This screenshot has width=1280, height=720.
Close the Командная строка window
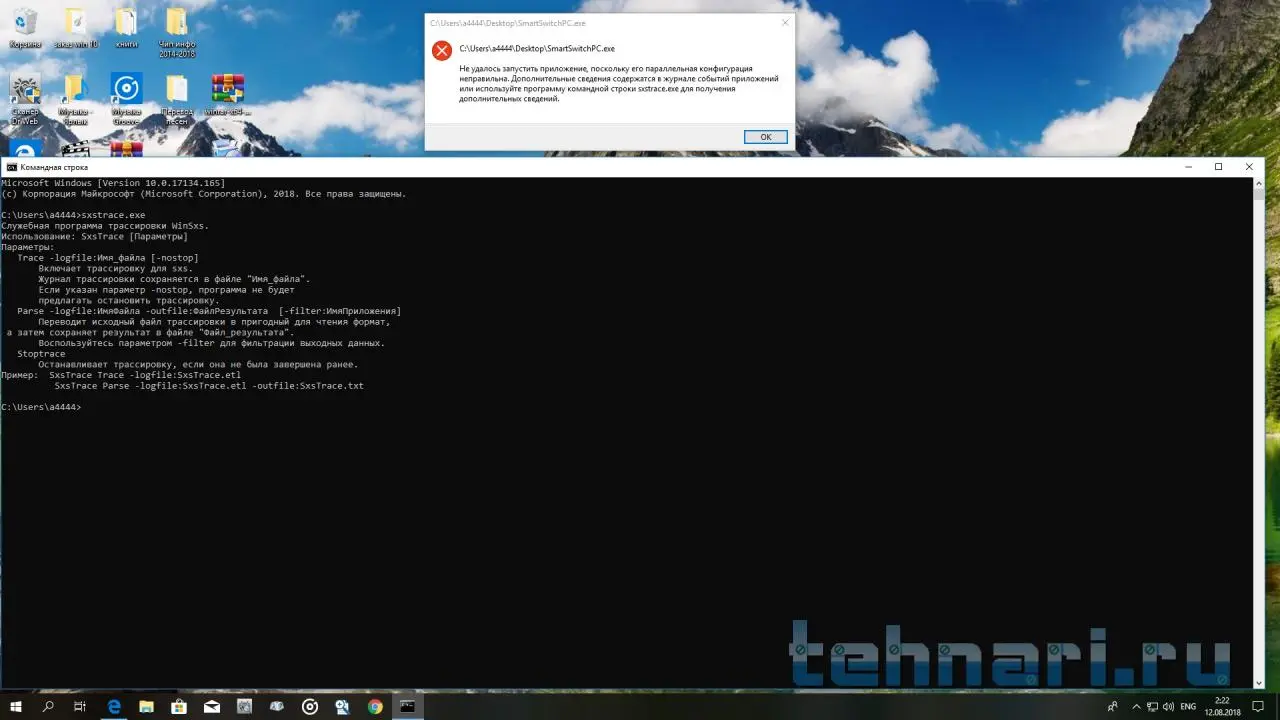1249,167
